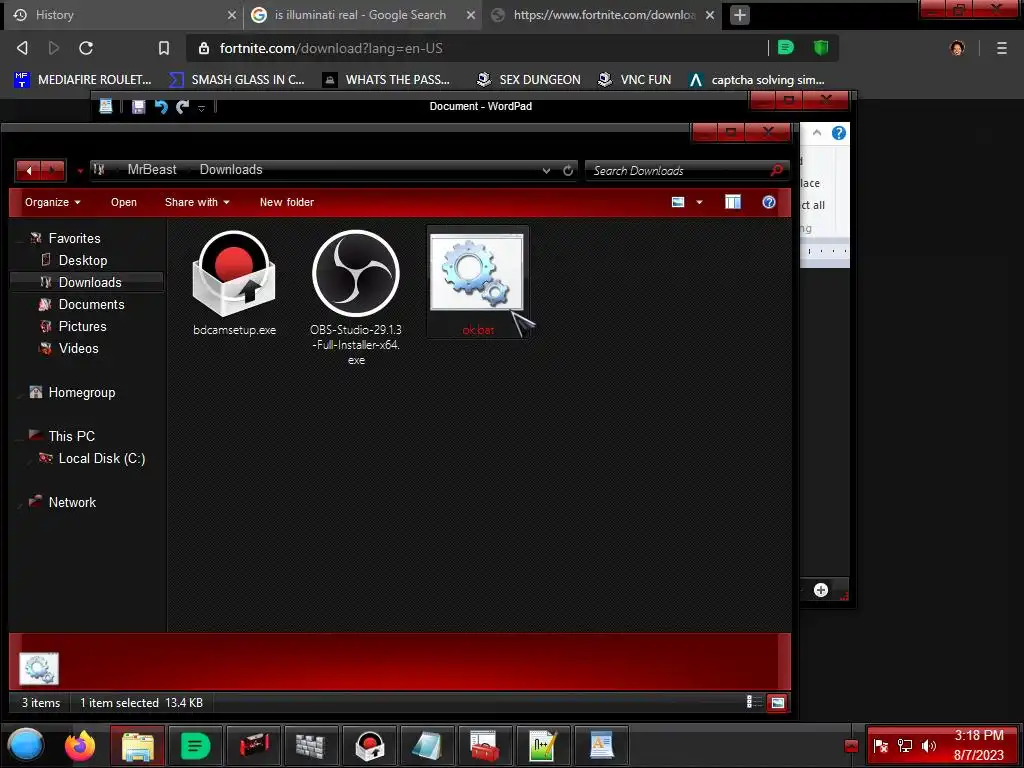Screen dimensions: 1024x768
Task: Open SMASH GLASS IN C... bookmark
Action: [x=237, y=80]
